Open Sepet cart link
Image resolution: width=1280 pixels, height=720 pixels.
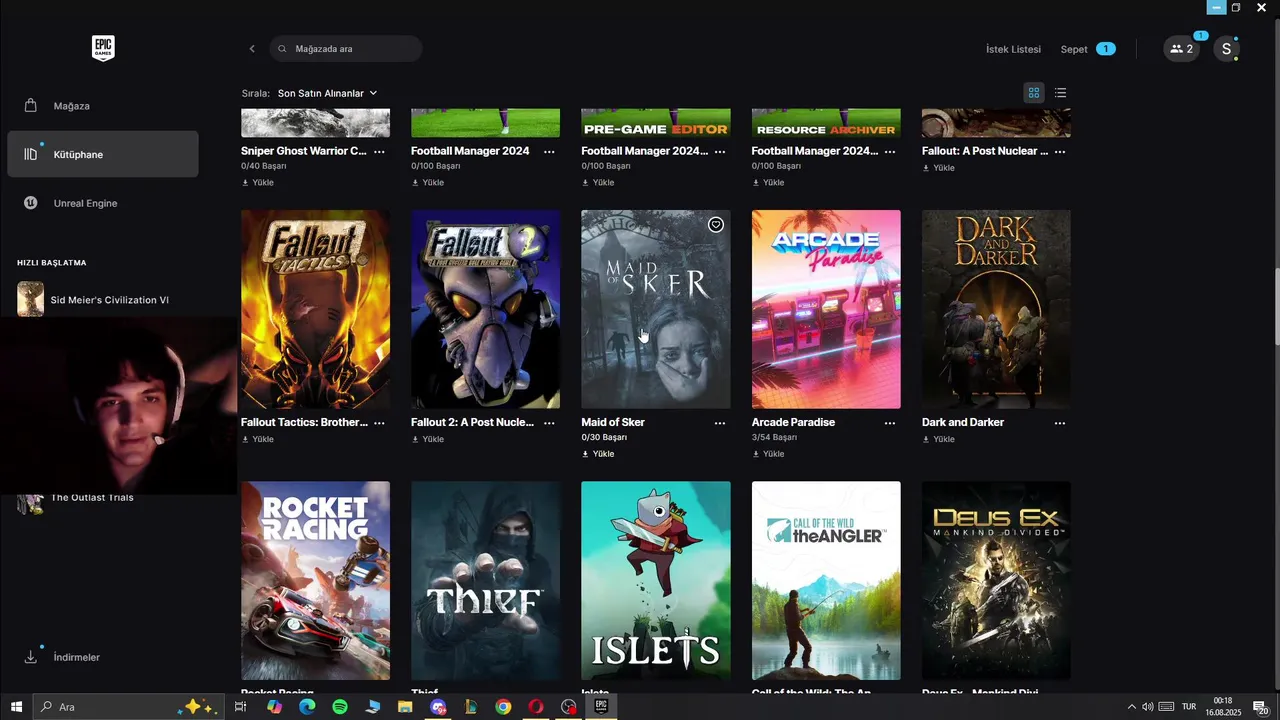coord(1088,49)
